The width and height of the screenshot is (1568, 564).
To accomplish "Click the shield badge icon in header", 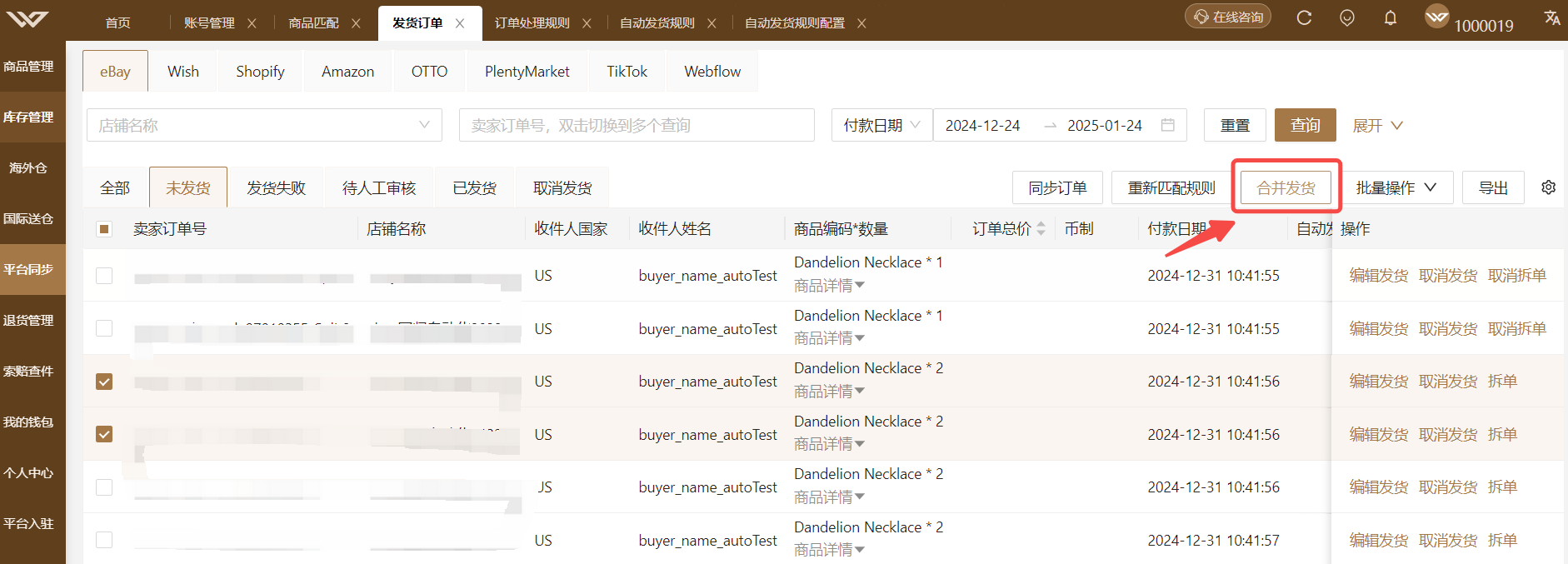I will 1347,17.
